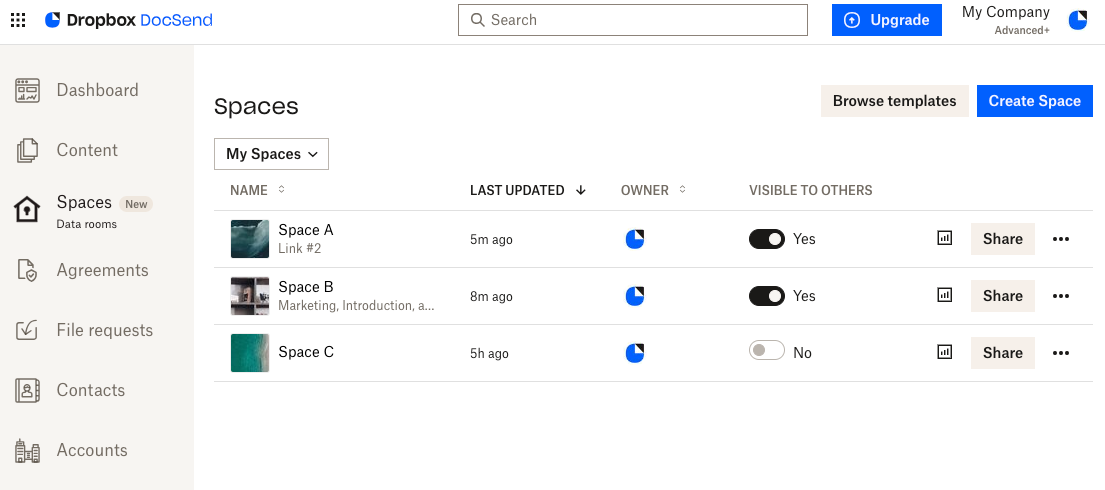This screenshot has width=1105, height=490.
Task: Open the three-dot menu for Space B
Action: pos(1061,296)
